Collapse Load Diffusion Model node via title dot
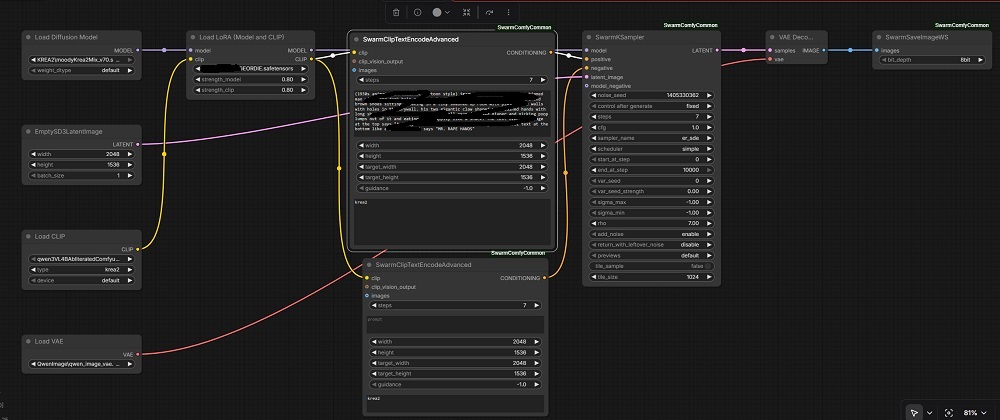Viewport: 1000px width, 420px height. click(29, 38)
